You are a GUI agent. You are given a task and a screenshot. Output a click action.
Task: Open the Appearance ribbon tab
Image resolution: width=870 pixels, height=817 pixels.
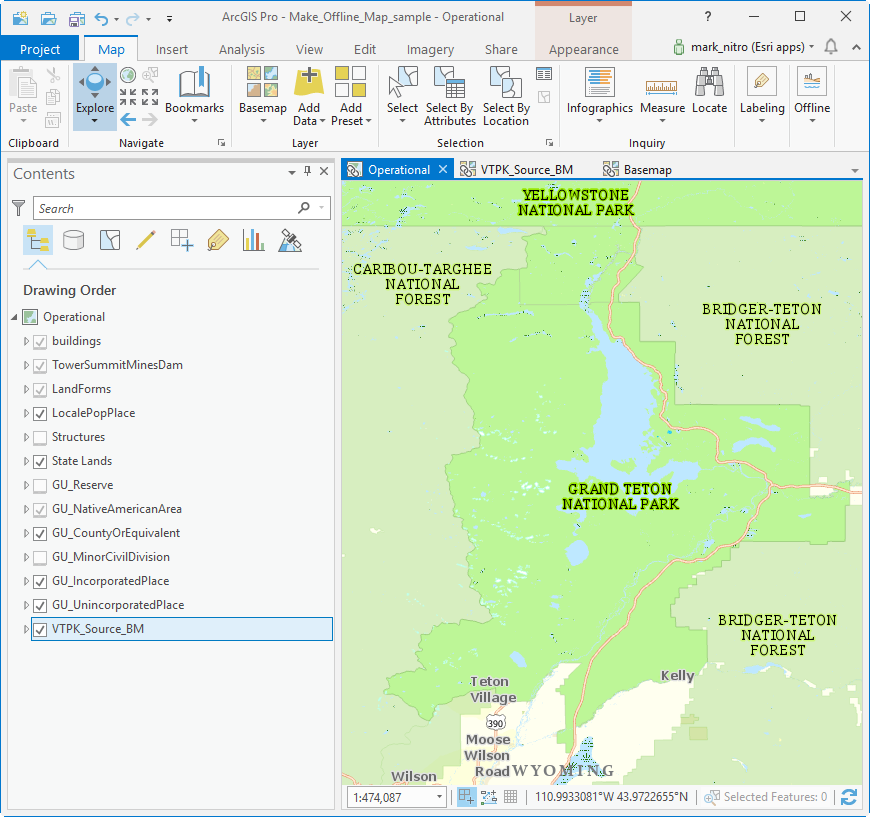[583, 49]
